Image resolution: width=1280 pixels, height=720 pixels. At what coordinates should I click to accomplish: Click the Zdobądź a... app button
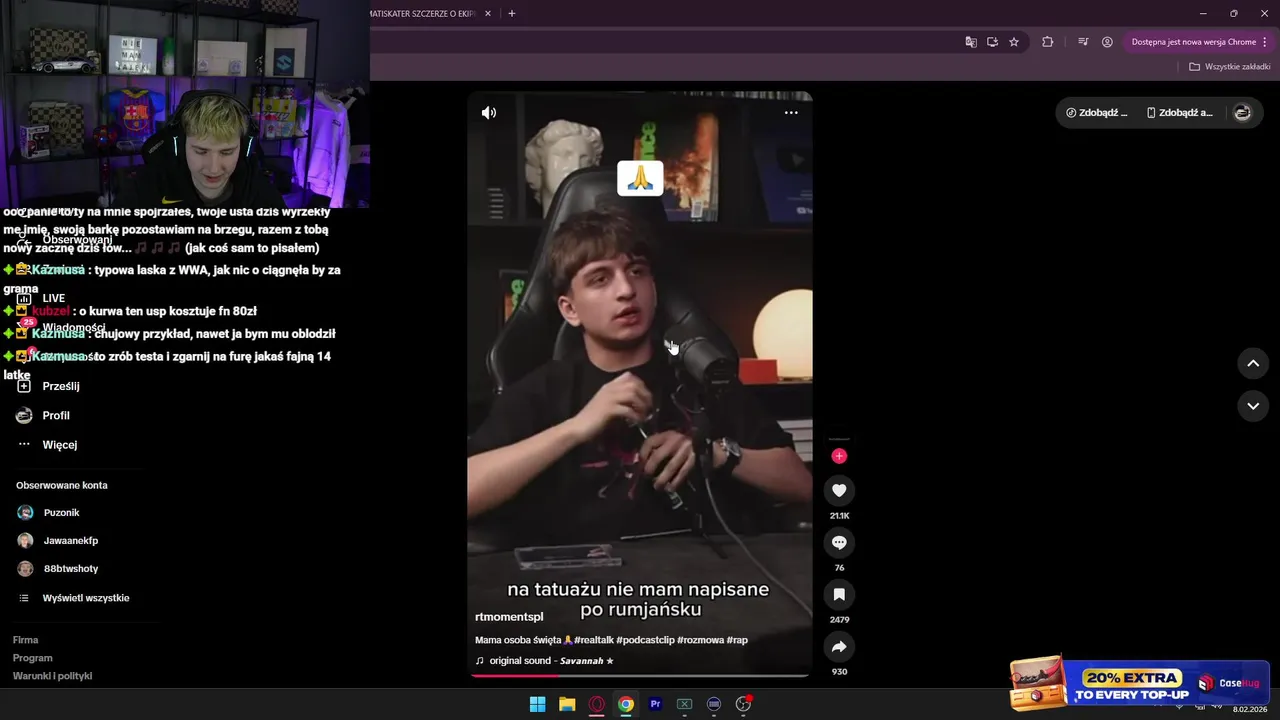pyautogui.click(x=1179, y=113)
